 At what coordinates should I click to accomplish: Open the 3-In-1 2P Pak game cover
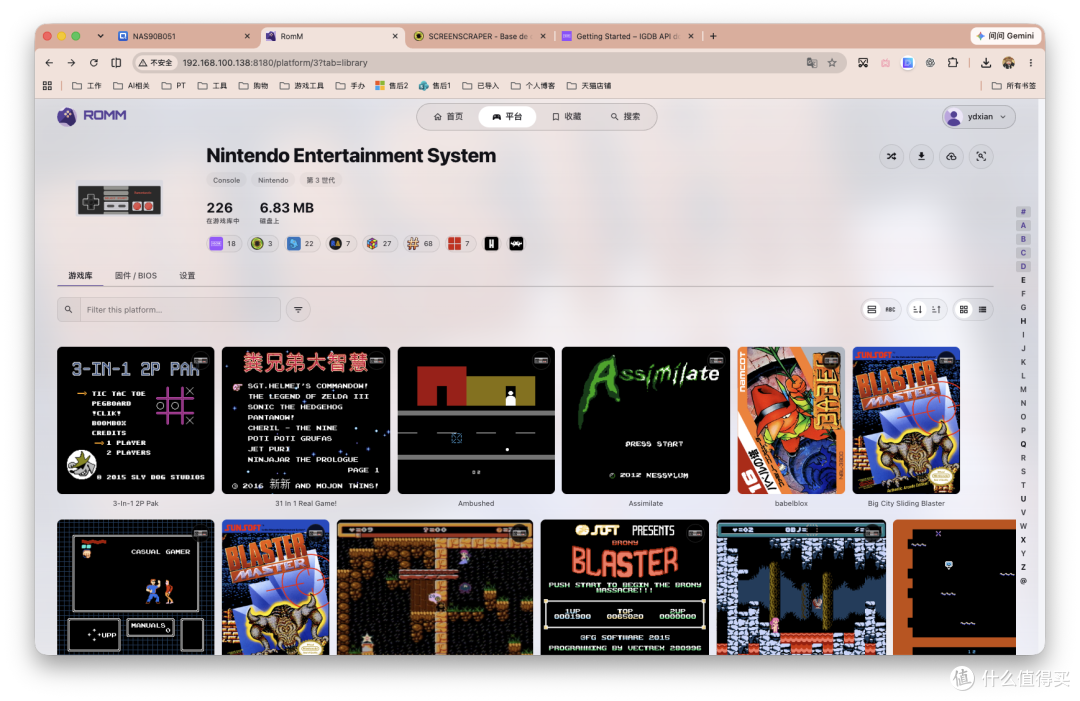coord(136,420)
